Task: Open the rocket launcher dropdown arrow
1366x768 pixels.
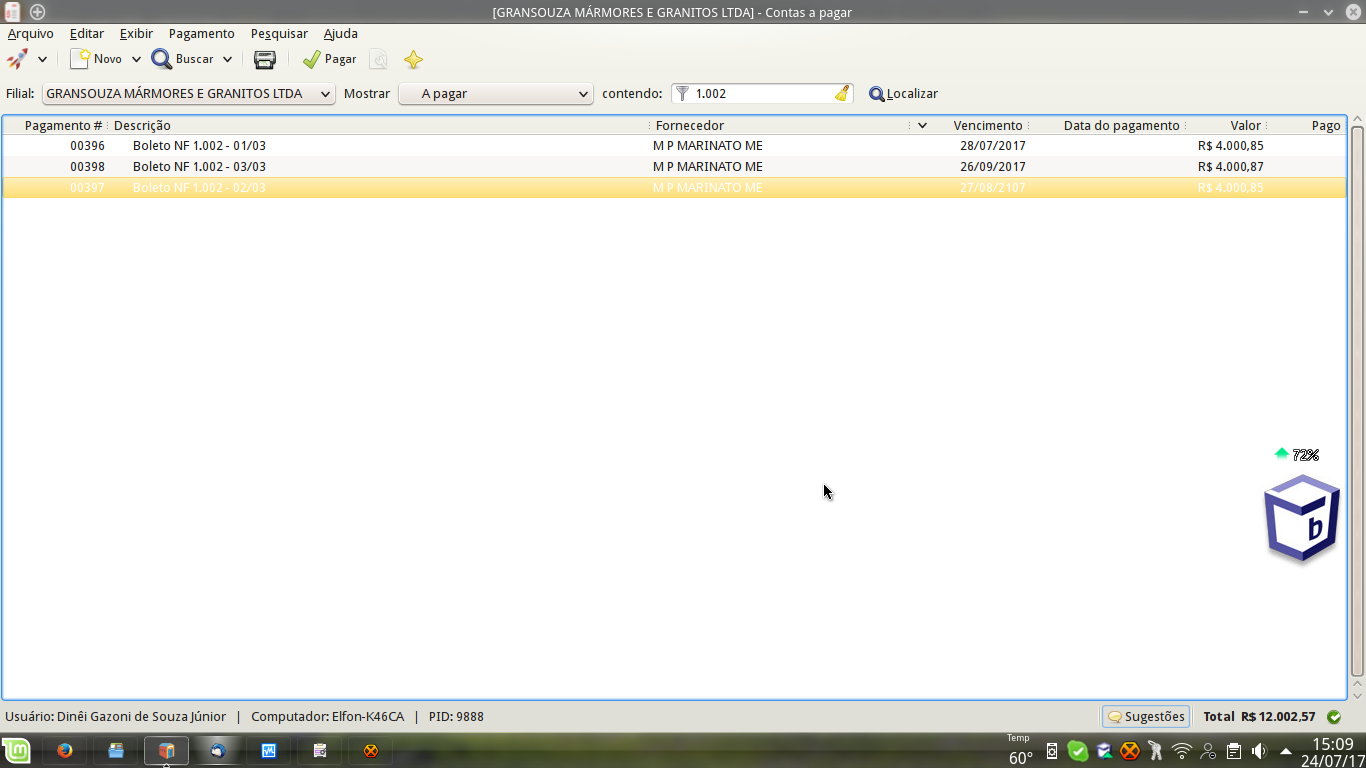Action: [42, 59]
